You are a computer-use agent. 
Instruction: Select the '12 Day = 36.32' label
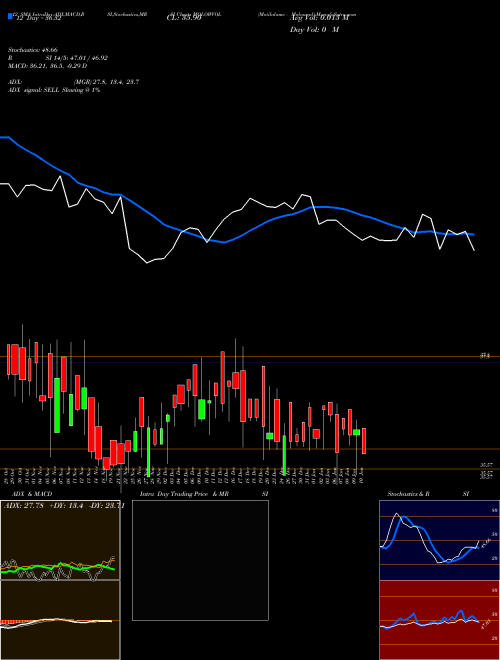(37, 19)
